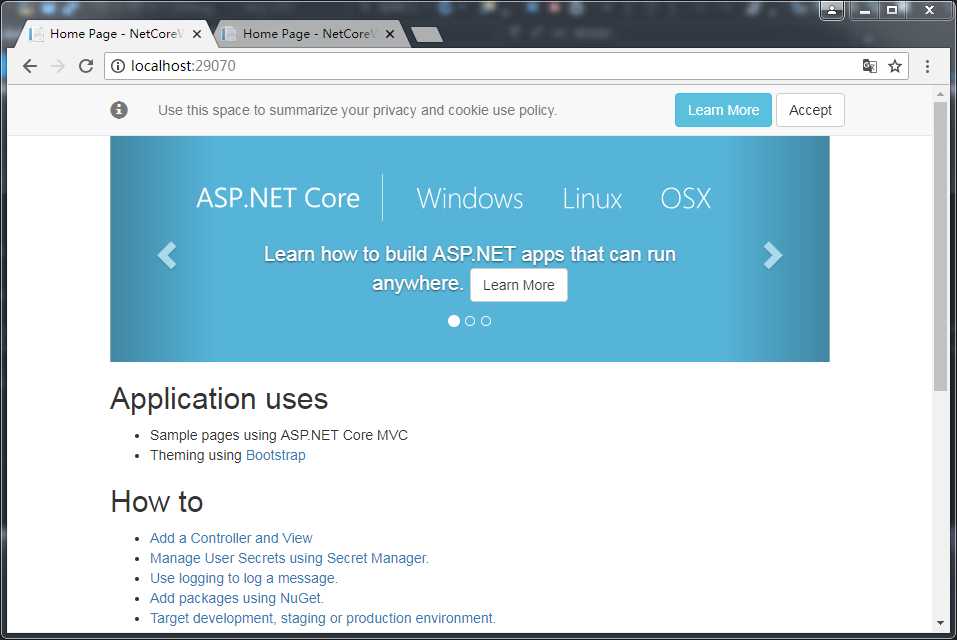Click the forward navigation arrow
Viewport: 957px width, 640px height.
point(58,66)
